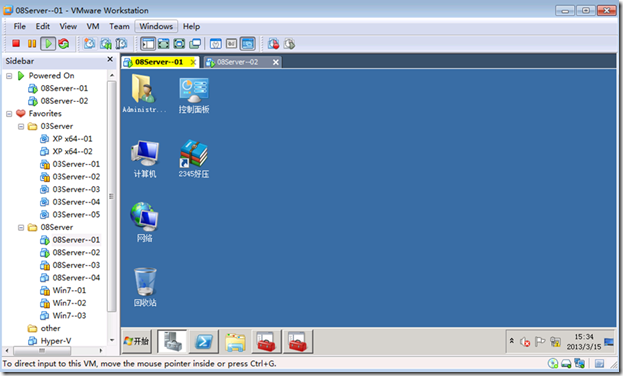Click the Appliance view toolbar icon
623x376 pixels.
tap(232, 44)
